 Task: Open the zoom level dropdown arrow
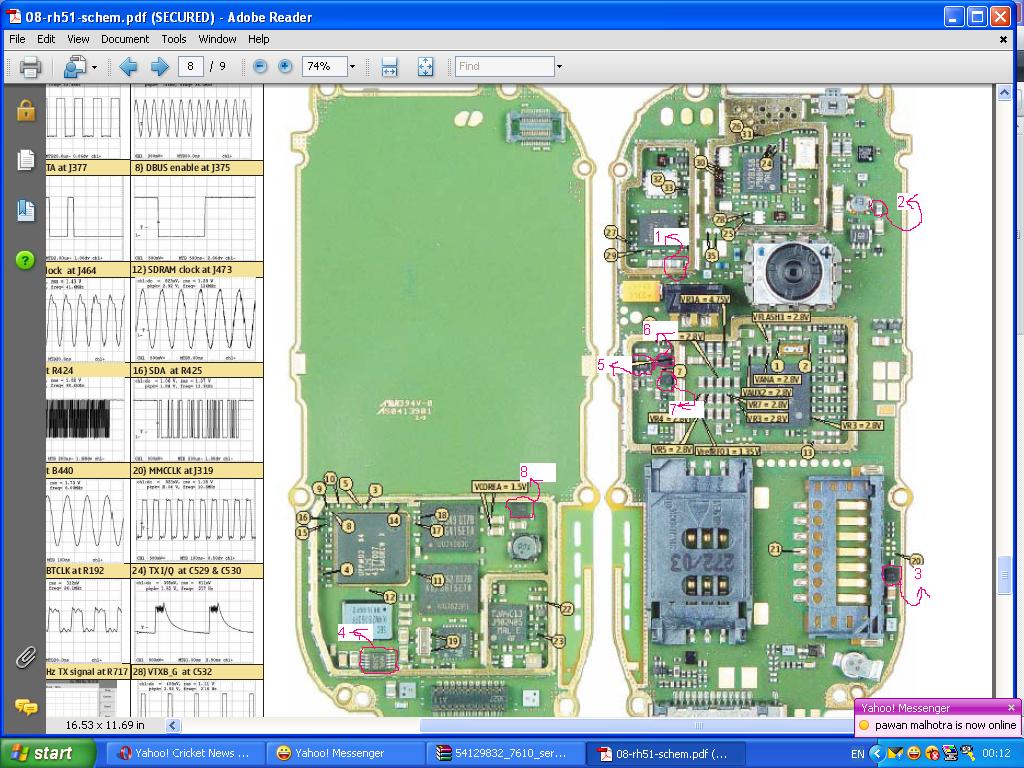tap(352, 67)
